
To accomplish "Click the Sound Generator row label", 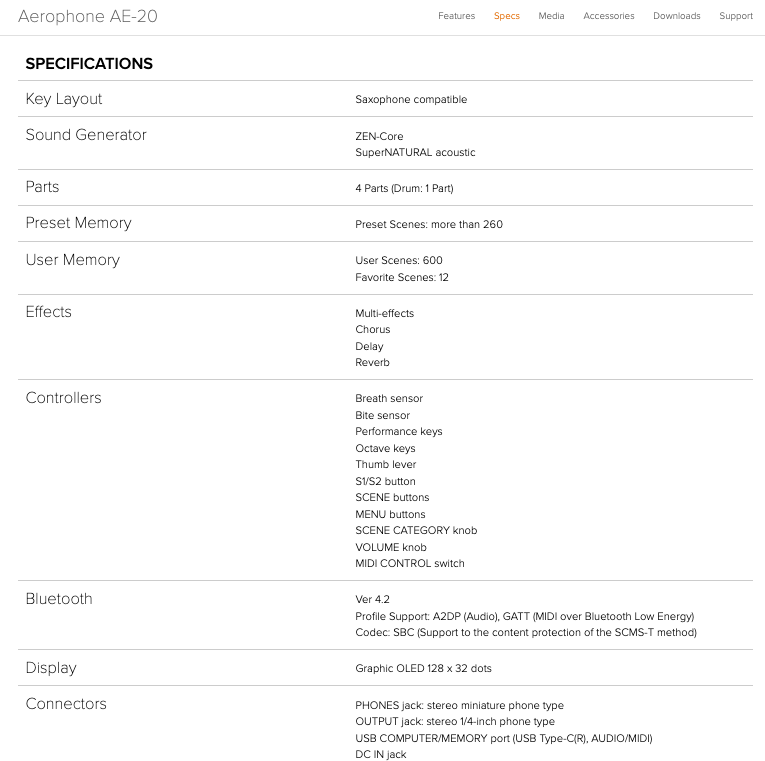I will point(86,135).
